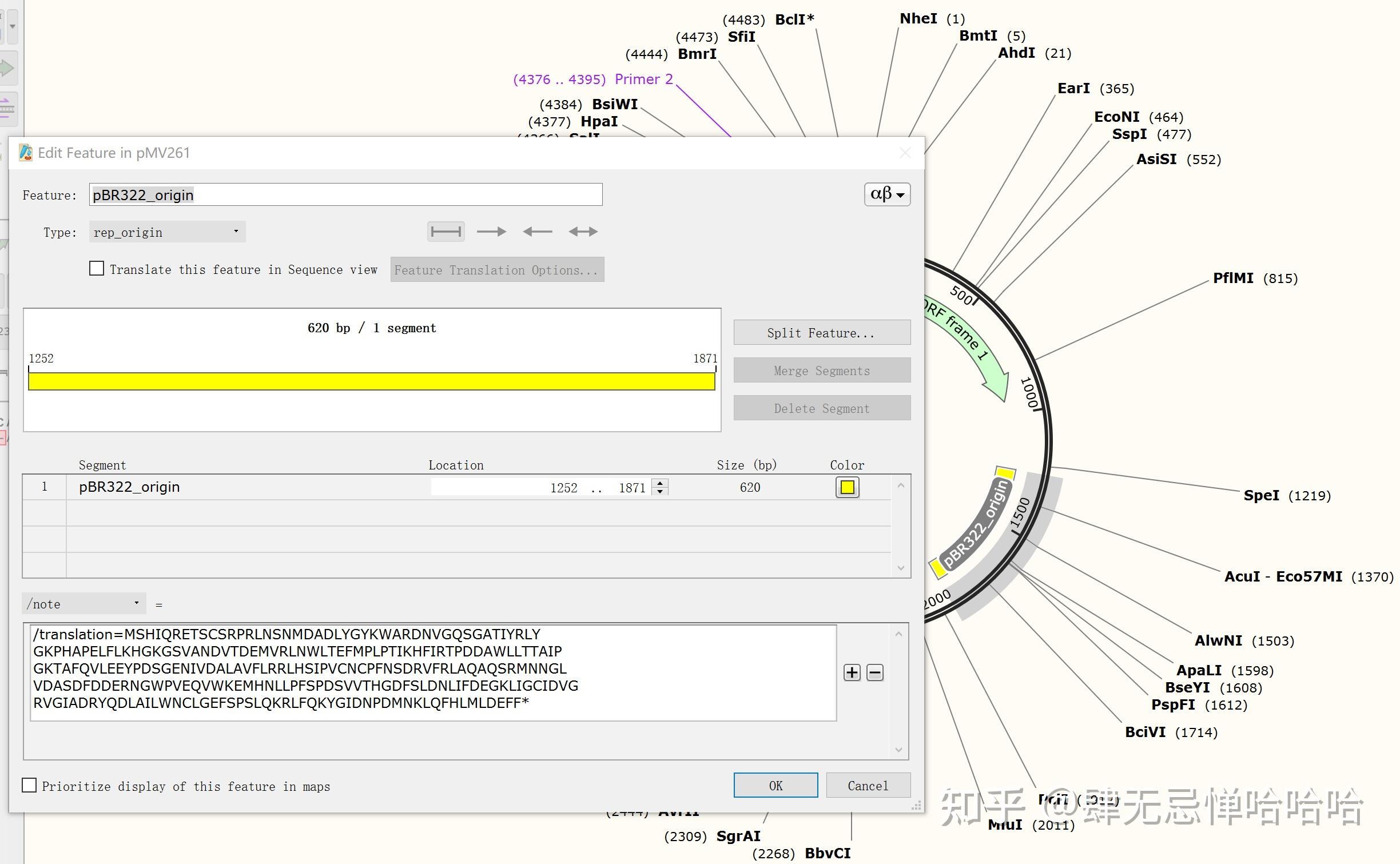This screenshot has width=1400, height=864.
Task: Click the Feature name input field
Action: (345, 195)
